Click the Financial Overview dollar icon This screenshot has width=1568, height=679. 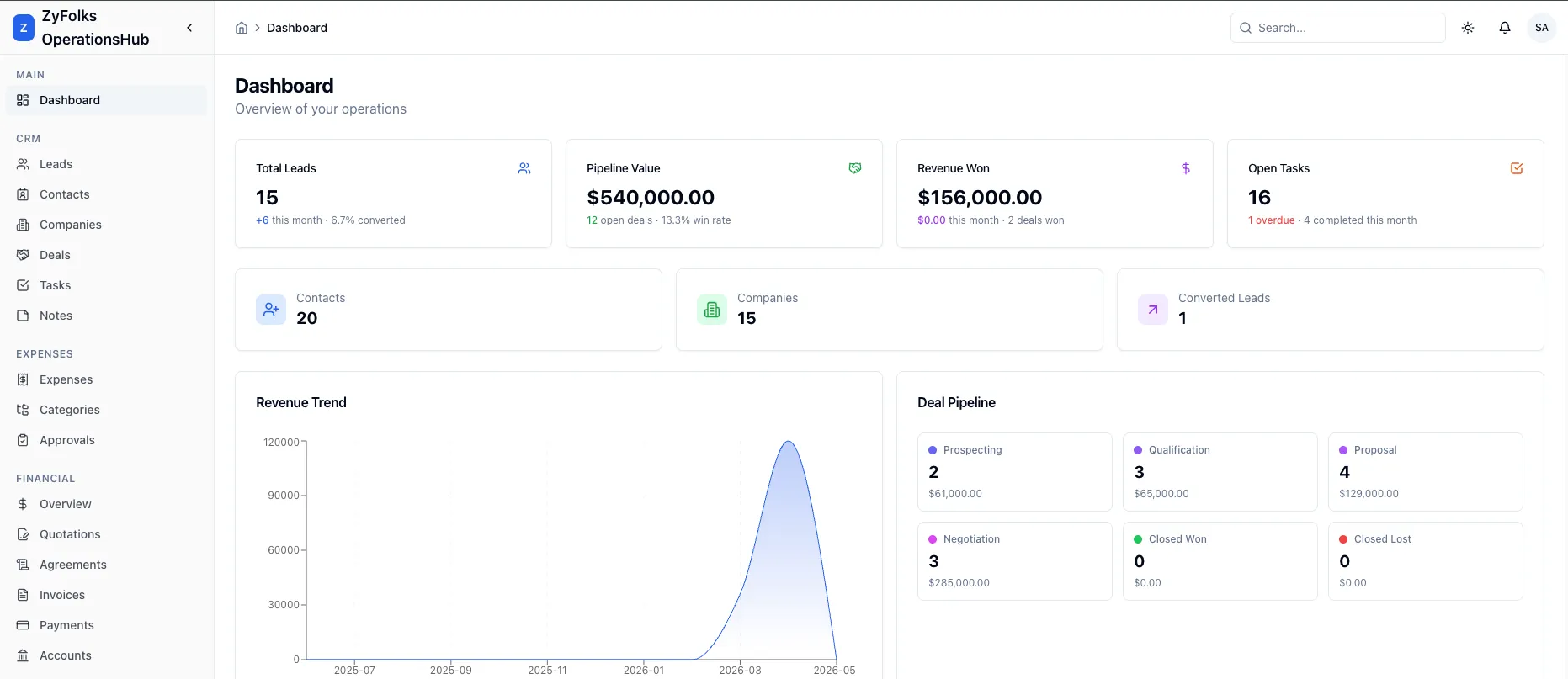23,504
